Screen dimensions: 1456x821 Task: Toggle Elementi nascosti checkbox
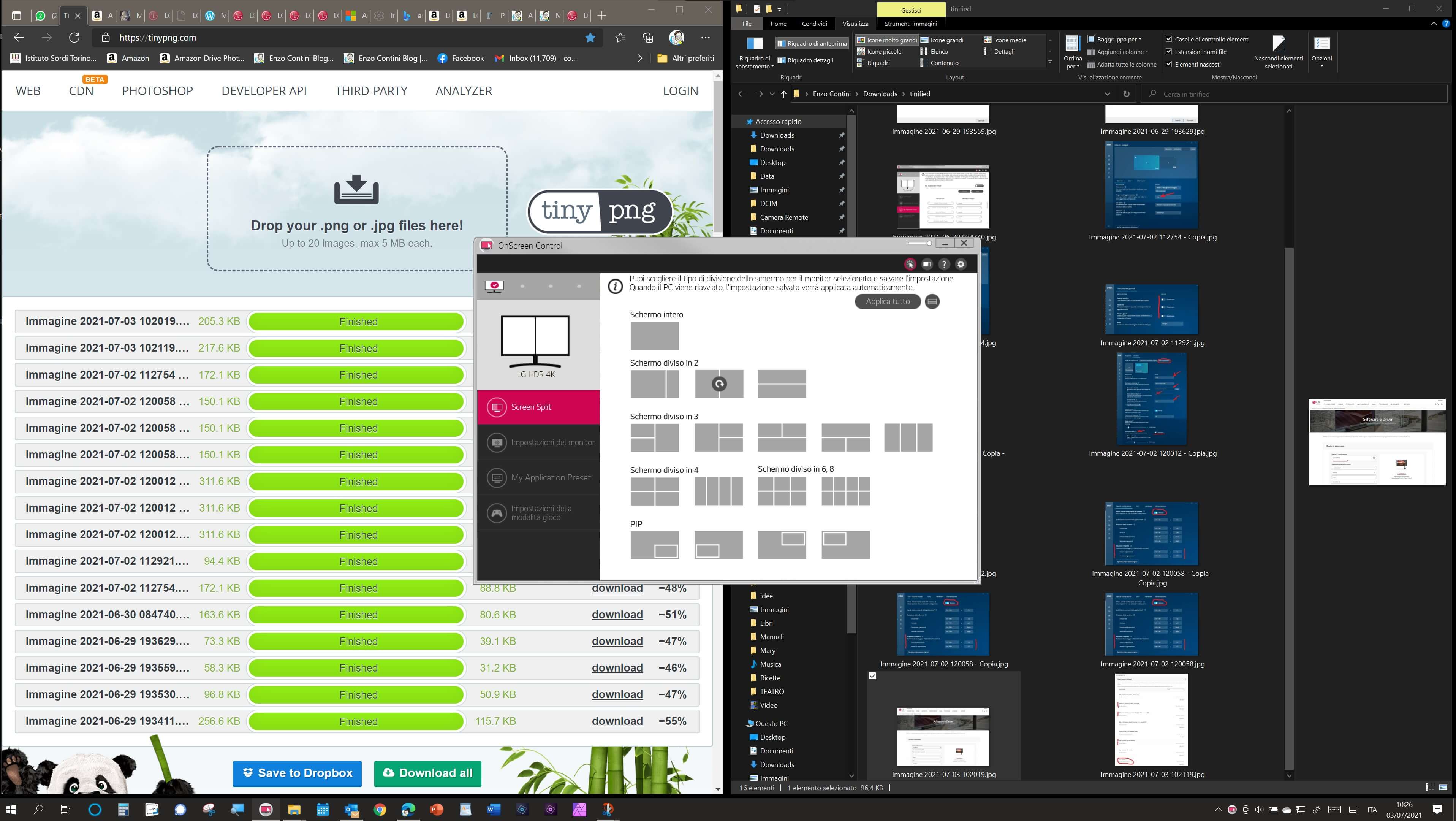click(1169, 64)
